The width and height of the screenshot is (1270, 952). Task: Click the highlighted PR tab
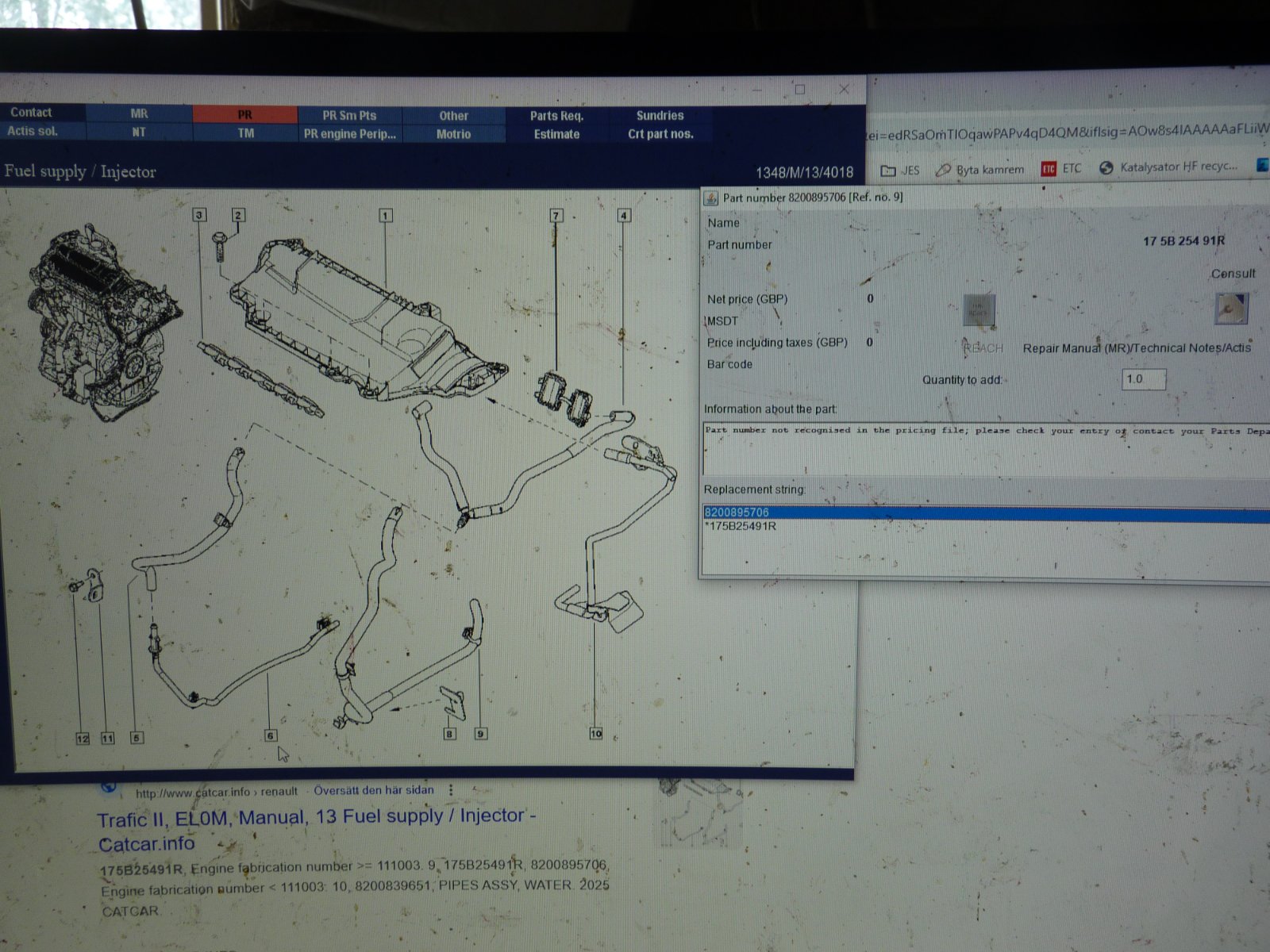point(245,114)
